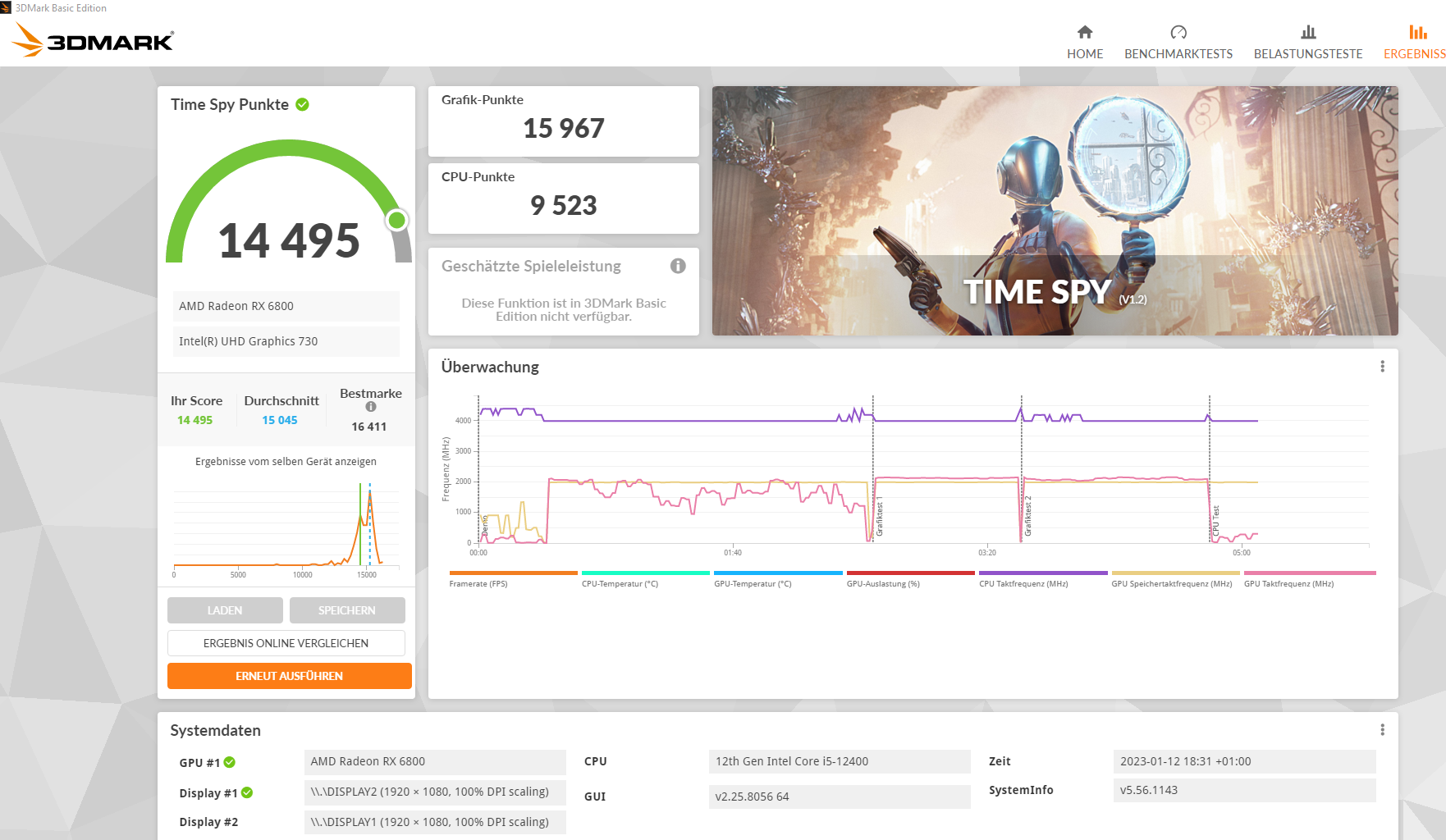This screenshot has width=1446, height=840.
Task: Toggle the CPU-Temperatur legend item
Action: (645, 578)
